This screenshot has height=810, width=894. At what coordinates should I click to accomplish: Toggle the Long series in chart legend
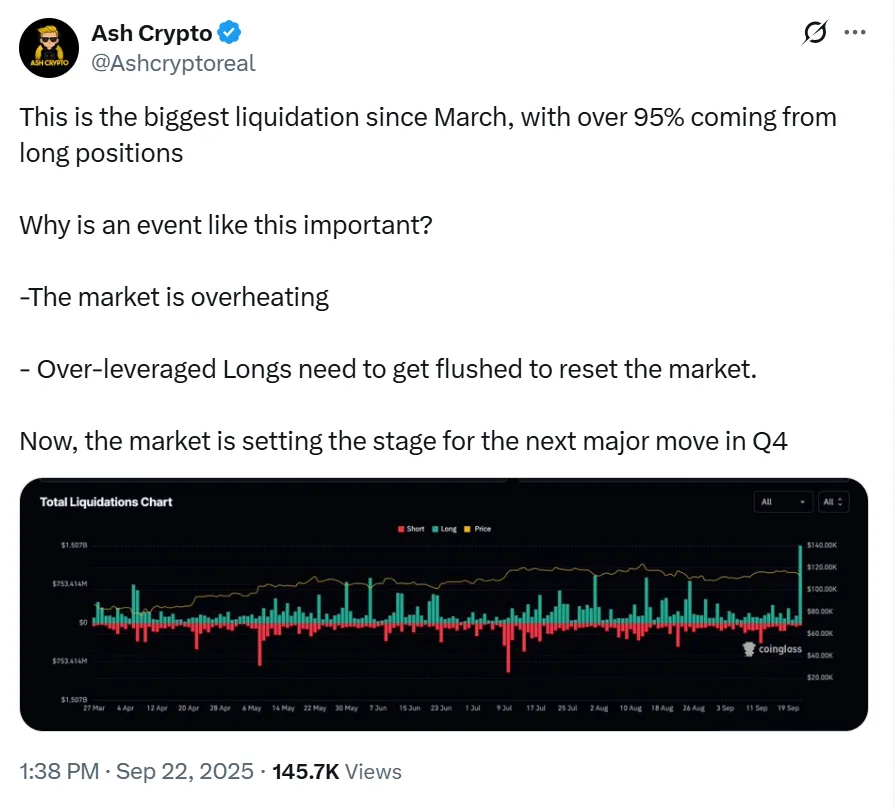pos(447,528)
